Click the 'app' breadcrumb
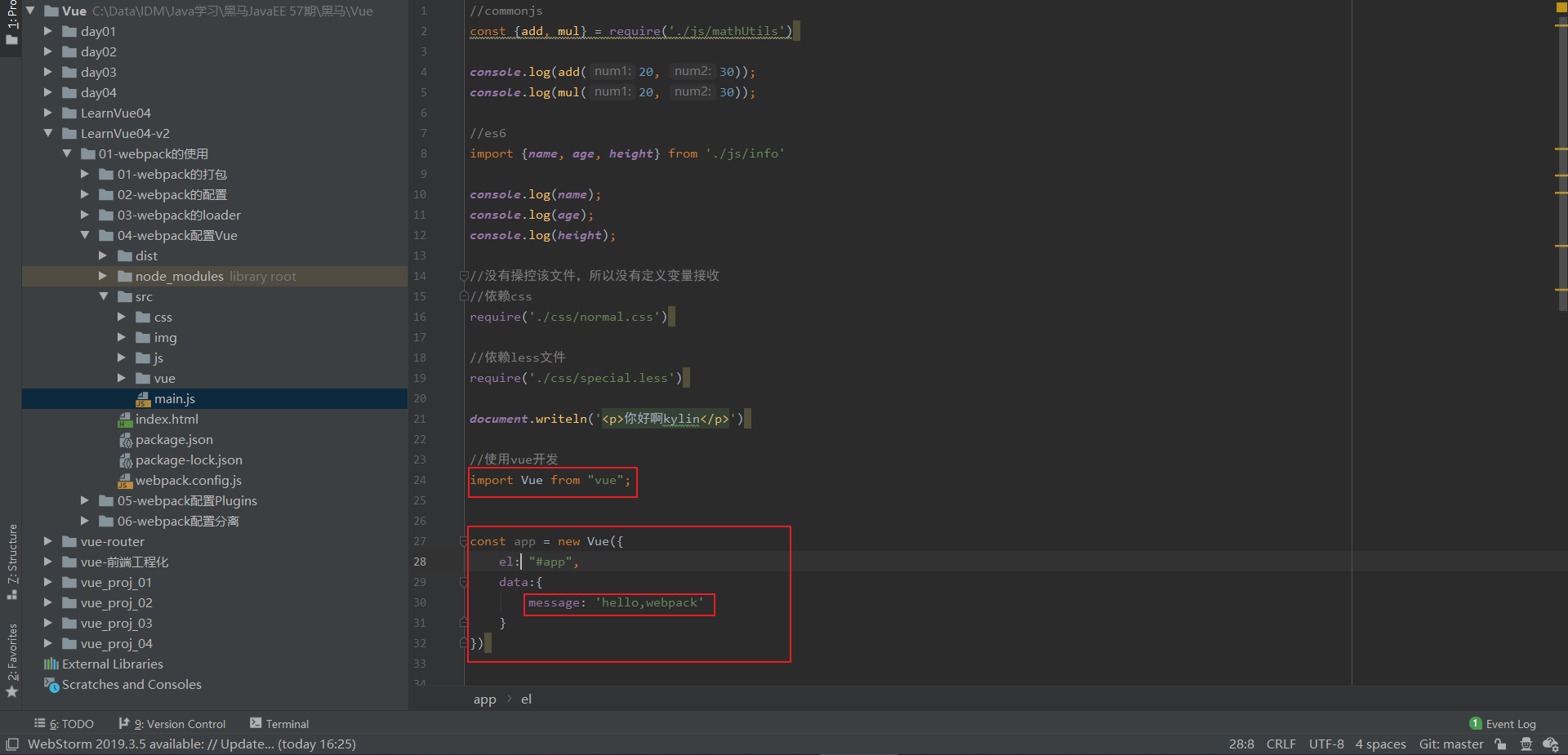Image resolution: width=1568 pixels, height=755 pixels. pos(484,699)
